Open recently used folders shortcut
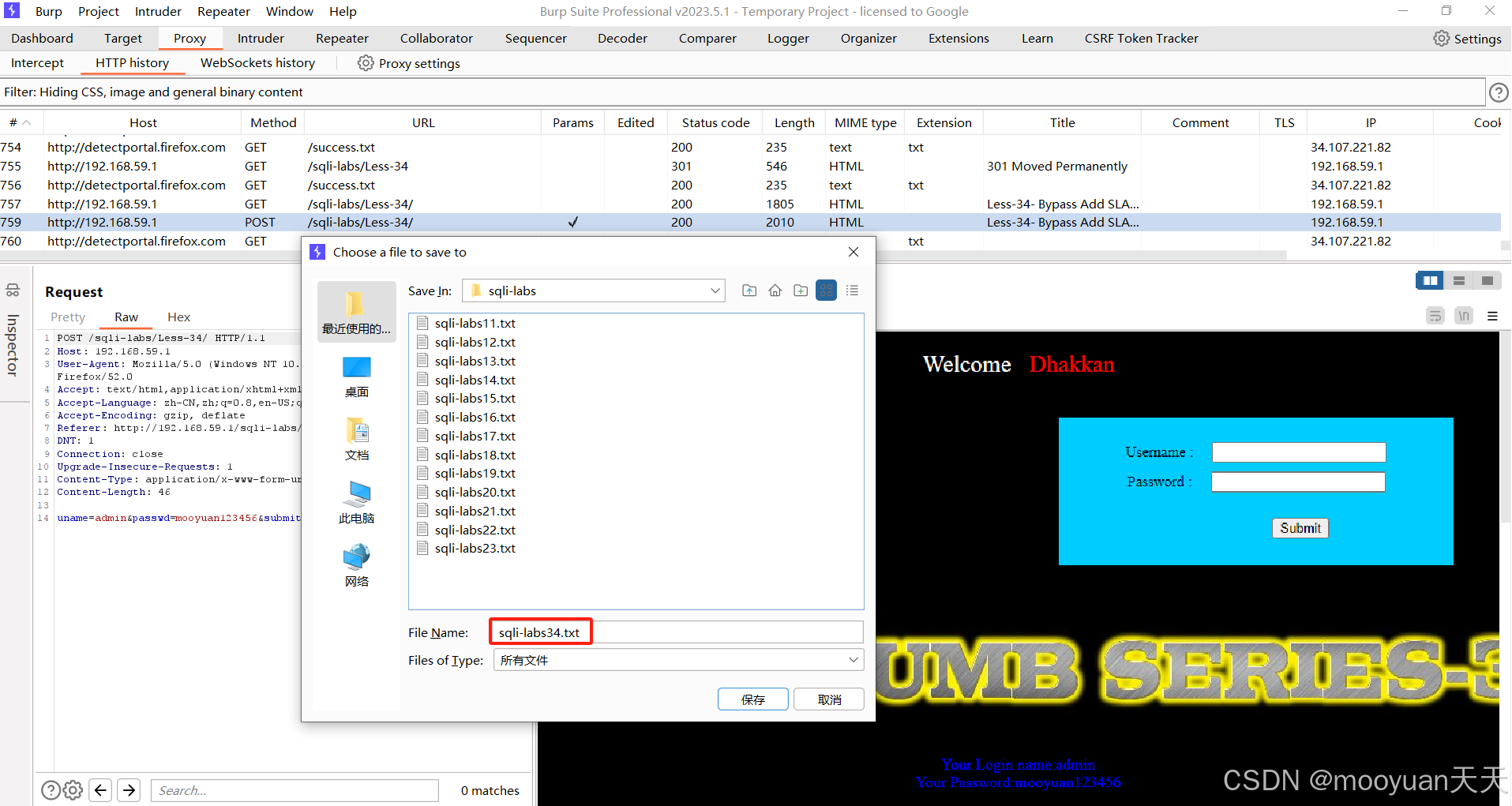 (x=356, y=312)
